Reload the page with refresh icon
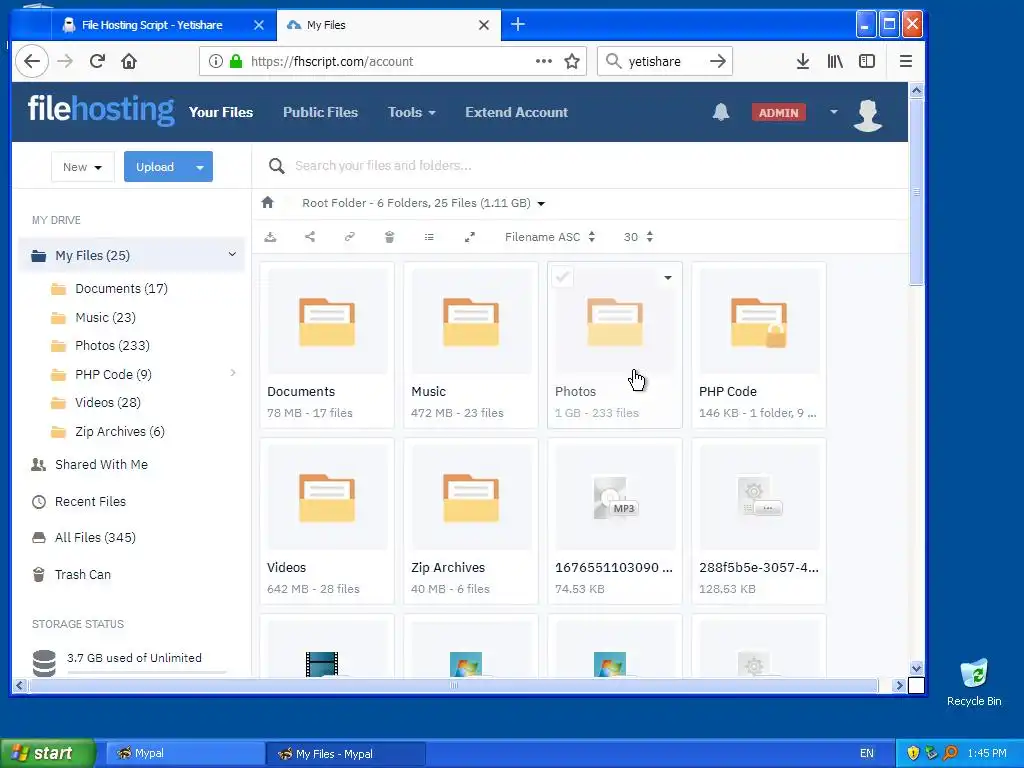1024x768 pixels. [x=97, y=61]
